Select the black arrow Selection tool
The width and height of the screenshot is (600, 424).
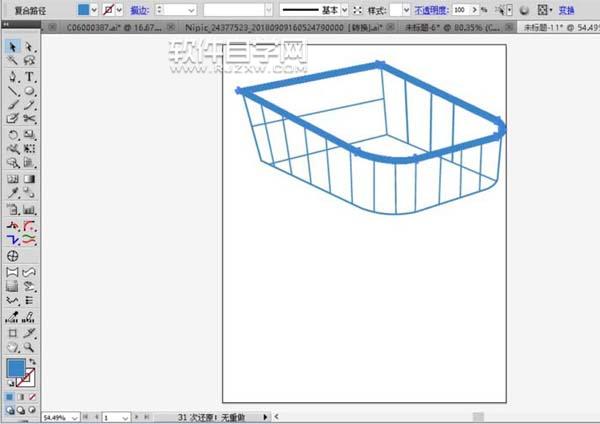tap(12, 47)
